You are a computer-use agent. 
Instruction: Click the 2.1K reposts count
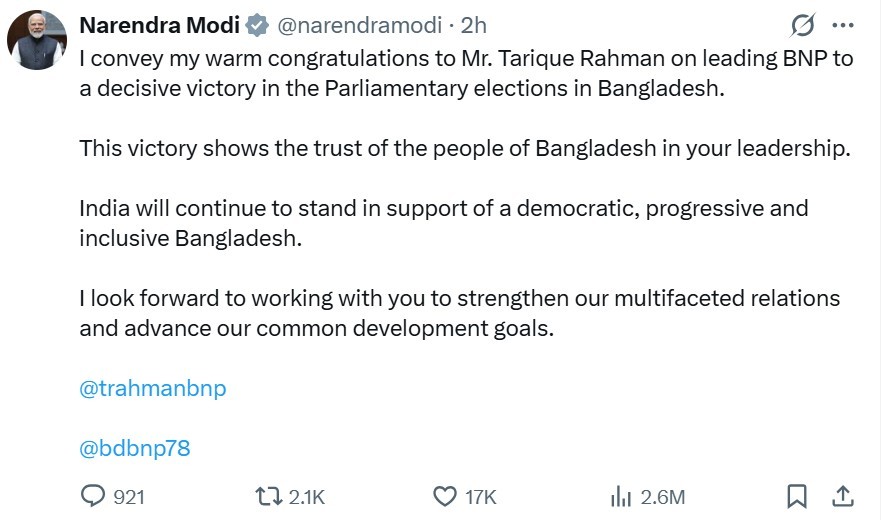pyautogui.click(x=306, y=497)
